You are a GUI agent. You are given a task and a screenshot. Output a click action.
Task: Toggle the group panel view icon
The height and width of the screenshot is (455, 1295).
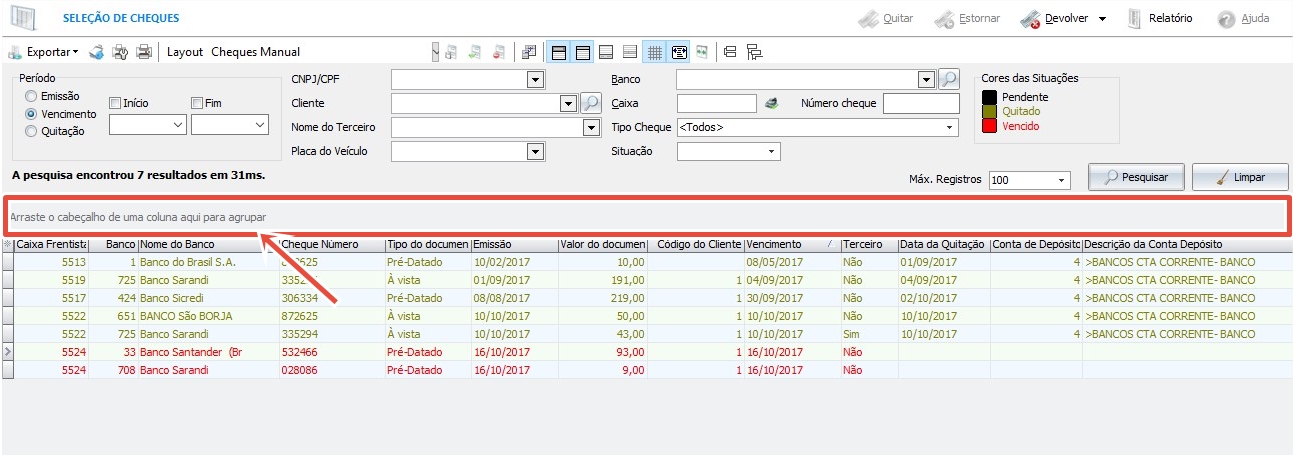point(558,51)
